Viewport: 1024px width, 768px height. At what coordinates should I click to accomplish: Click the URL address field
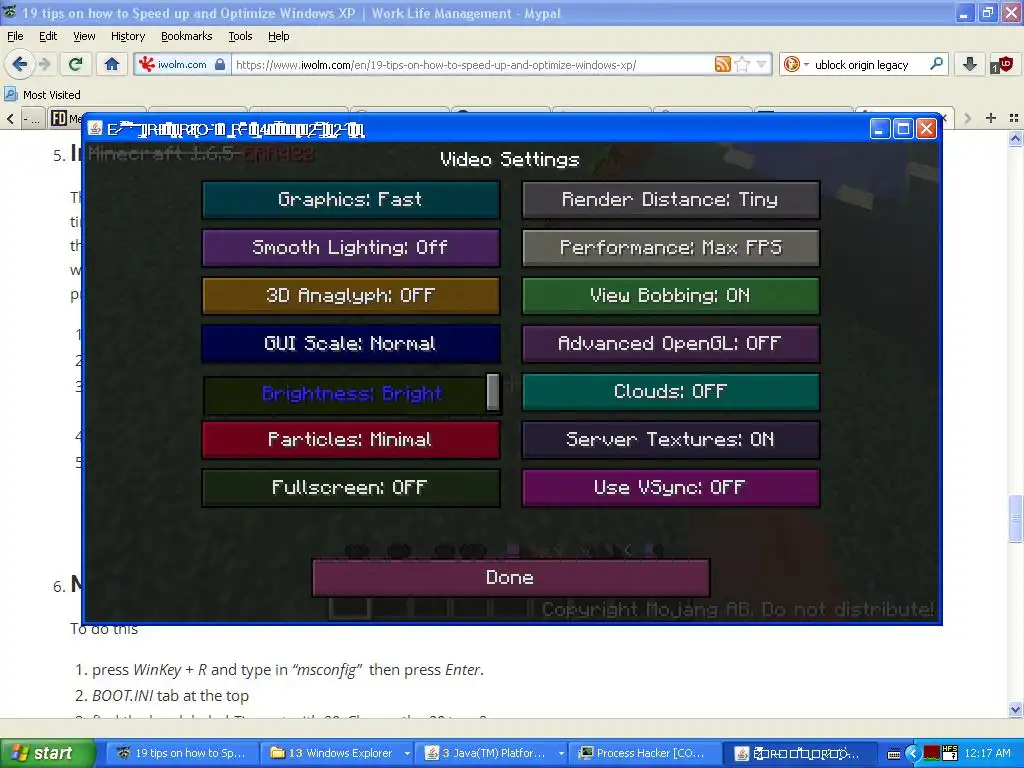[472, 65]
